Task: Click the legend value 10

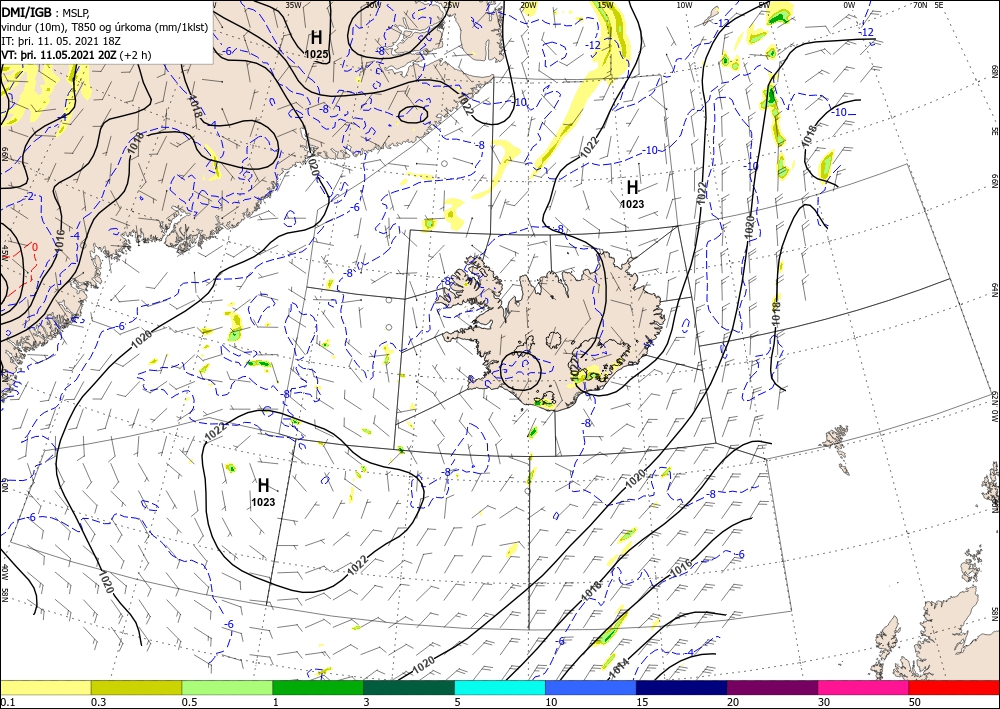Action: pyautogui.click(x=551, y=702)
